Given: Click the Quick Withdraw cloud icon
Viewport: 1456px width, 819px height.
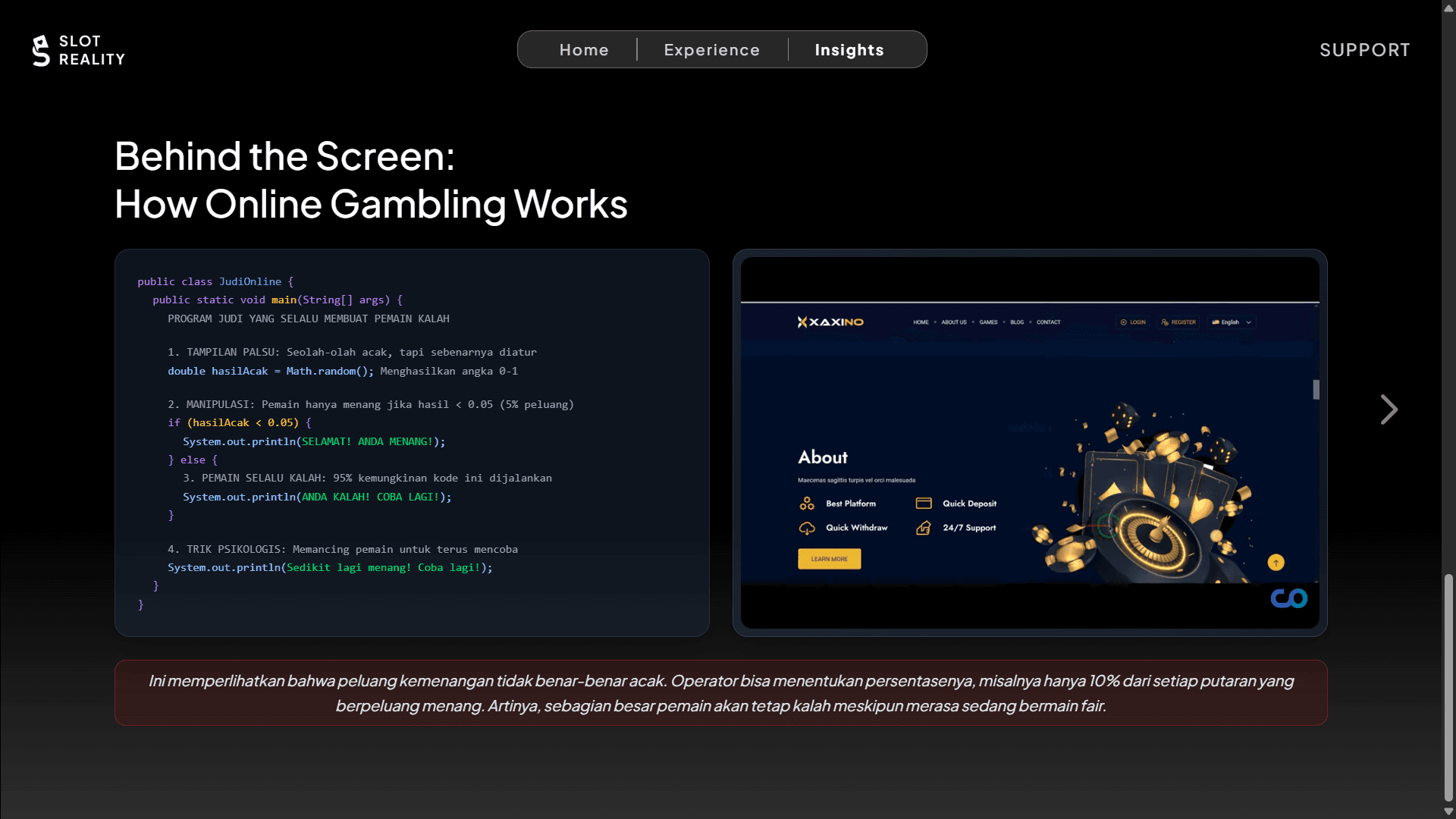Looking at the screenshot, I should click(807, 528).
